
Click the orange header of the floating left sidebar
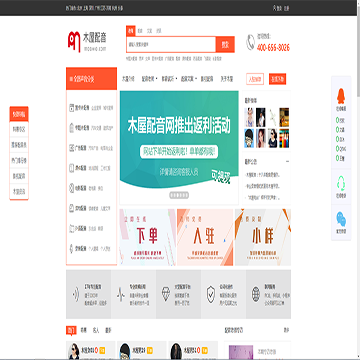(x=19, y=114)
